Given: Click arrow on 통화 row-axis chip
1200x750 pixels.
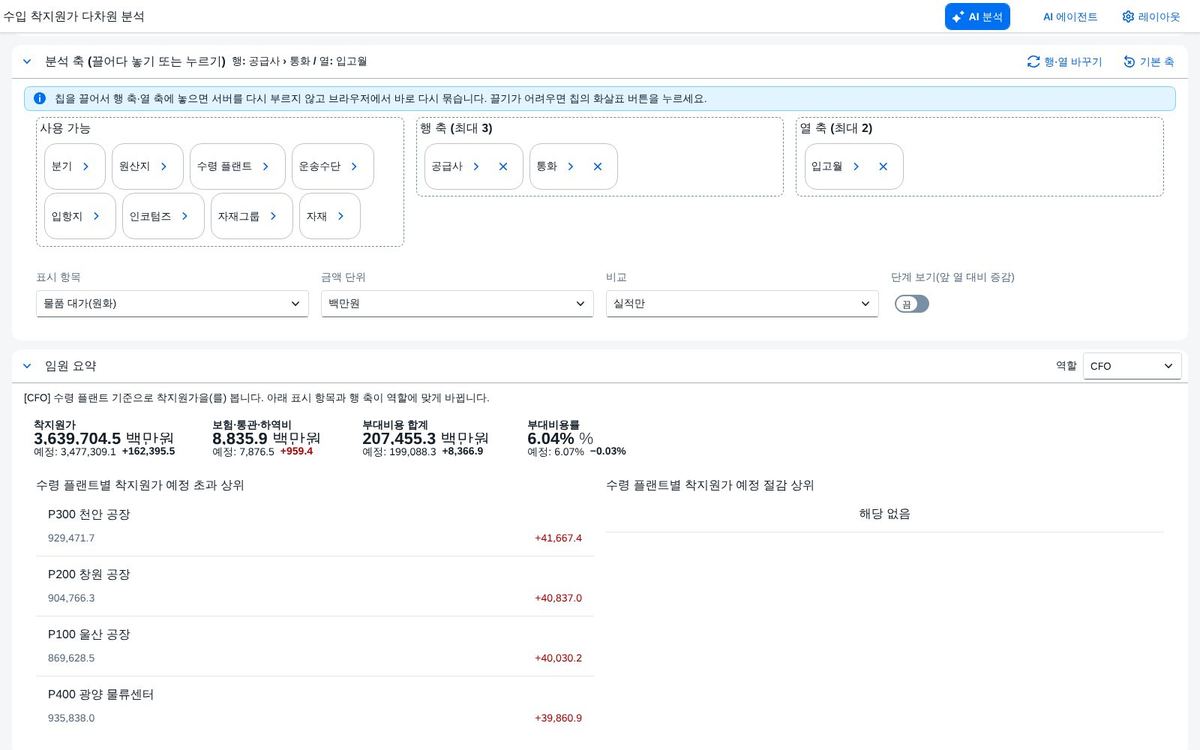Looking at the screenshot, I should (571, 167).
